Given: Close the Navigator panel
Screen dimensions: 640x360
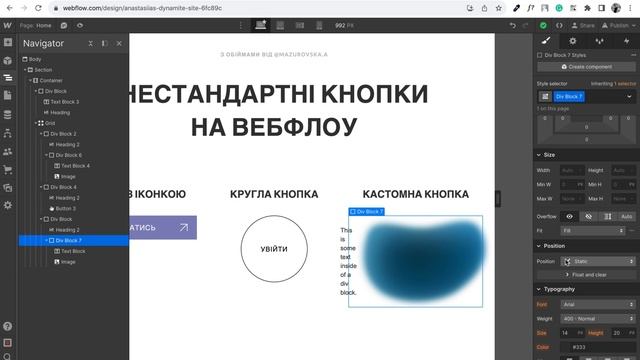Looking at the screenshot, I should 119,43.
